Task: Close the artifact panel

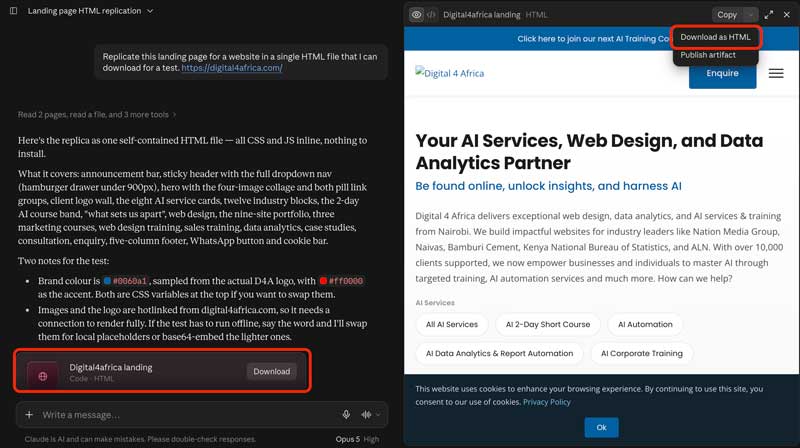Action: point(787,15)
